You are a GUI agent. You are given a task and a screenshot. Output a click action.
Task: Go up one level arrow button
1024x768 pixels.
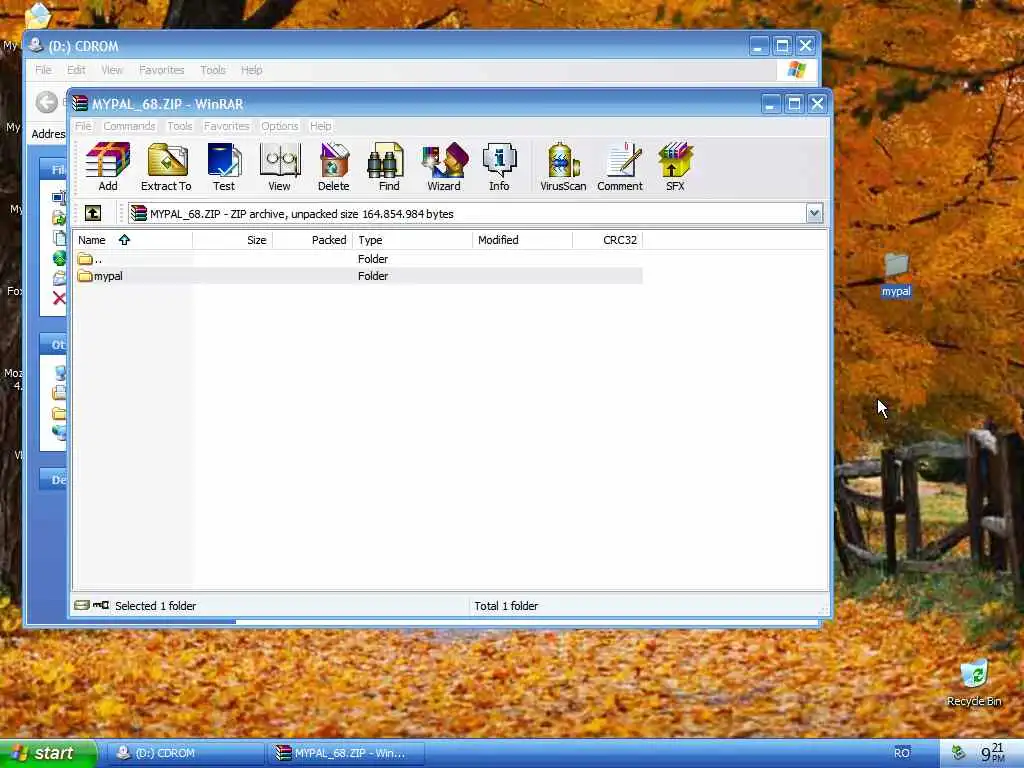click(x=93, y=213)
